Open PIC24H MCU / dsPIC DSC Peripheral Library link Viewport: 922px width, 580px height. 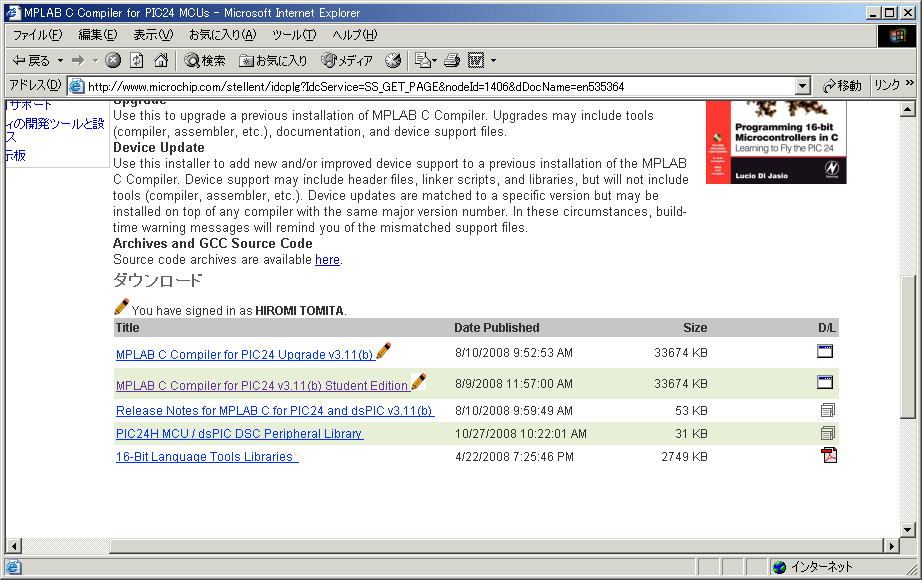click(239, 434)
